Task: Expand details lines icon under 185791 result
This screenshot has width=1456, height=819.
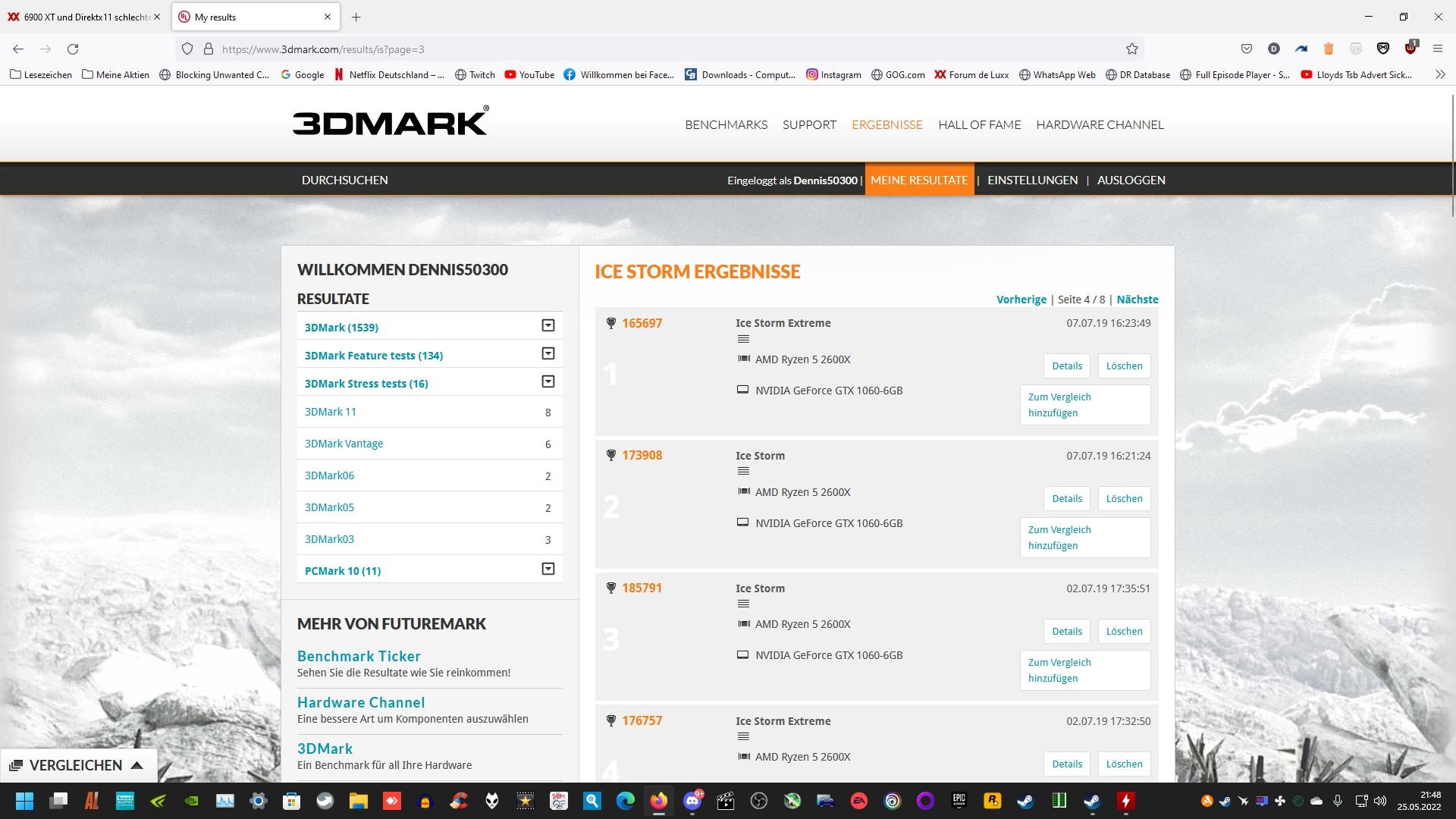Action: (x=743, y=604)
